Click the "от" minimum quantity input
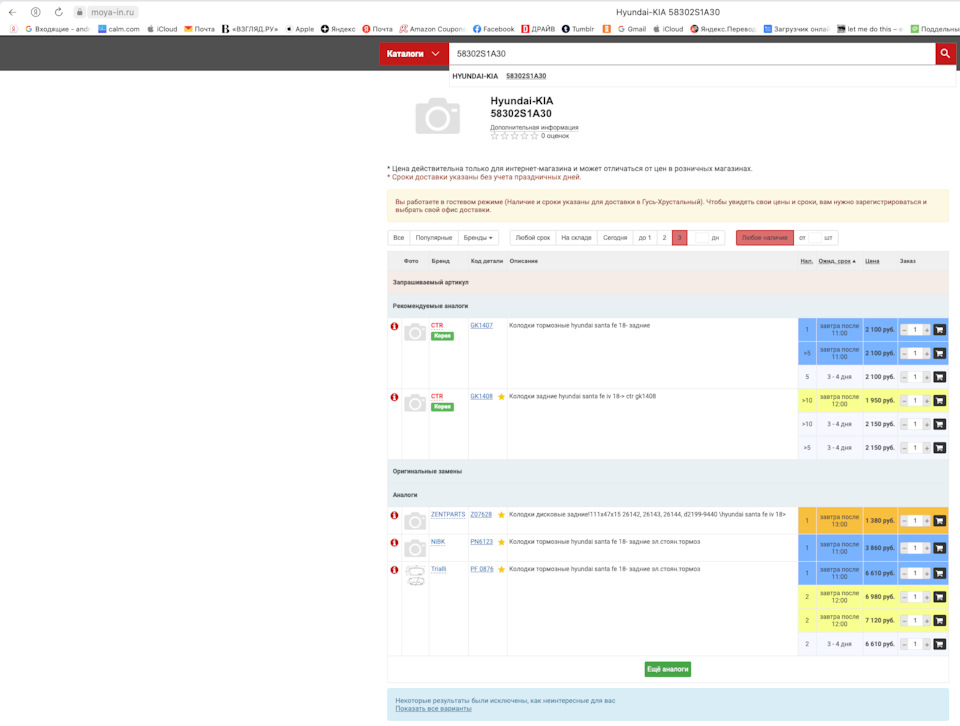960x726 pixels. pos(815,238)
